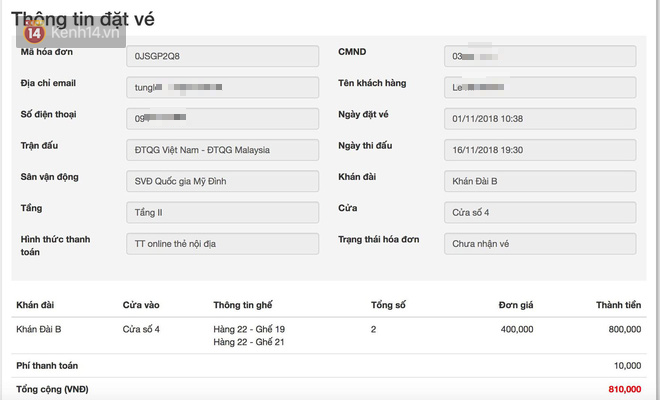Click the Thông tin ghế column header
The width and height of the screenshot is (660, 400).
click(x=243, y=304)
